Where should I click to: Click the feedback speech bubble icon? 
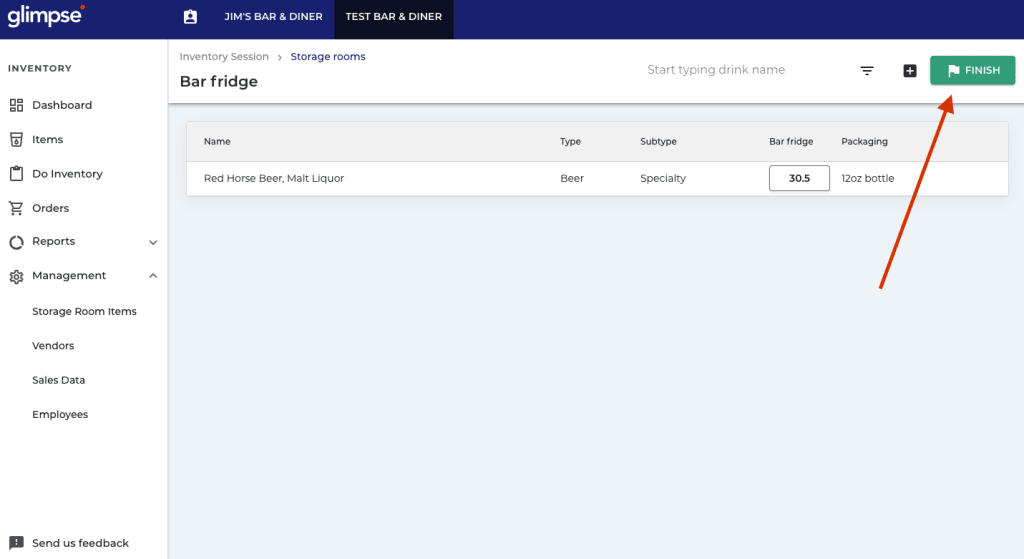pyautogui.click(x=16, y=543)
